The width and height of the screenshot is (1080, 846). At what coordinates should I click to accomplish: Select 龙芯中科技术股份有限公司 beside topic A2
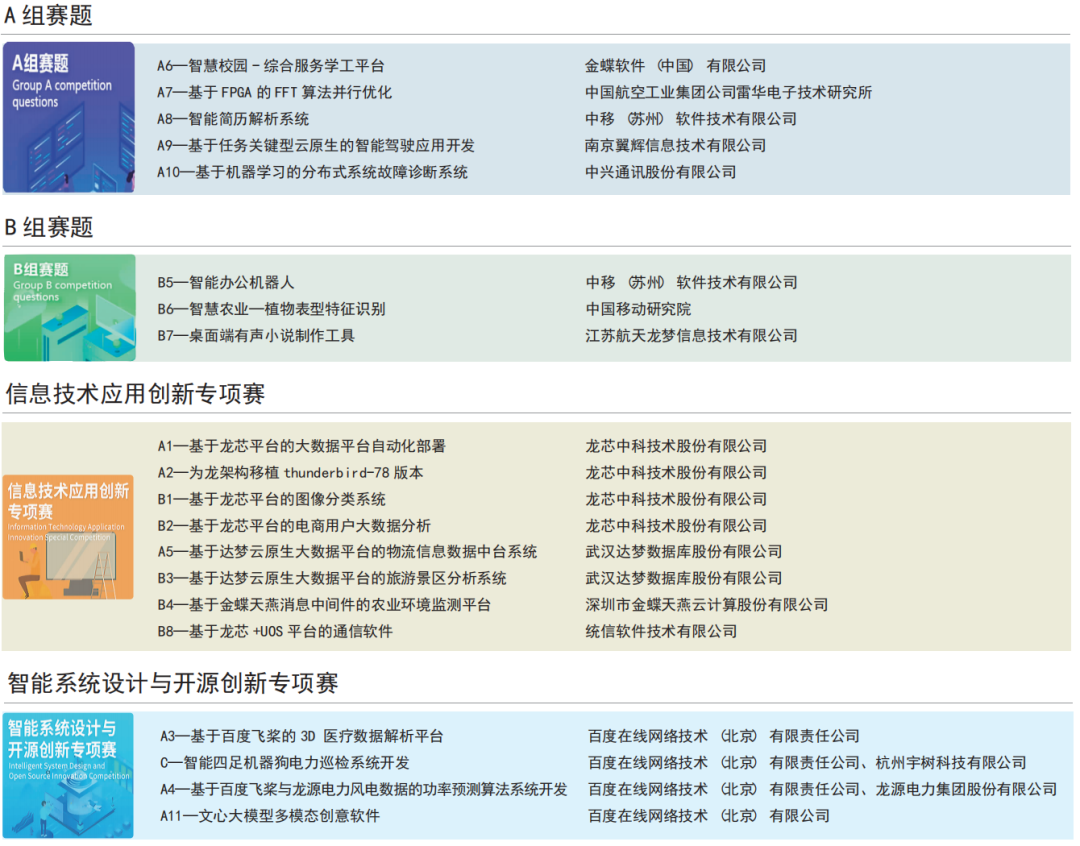676,473
